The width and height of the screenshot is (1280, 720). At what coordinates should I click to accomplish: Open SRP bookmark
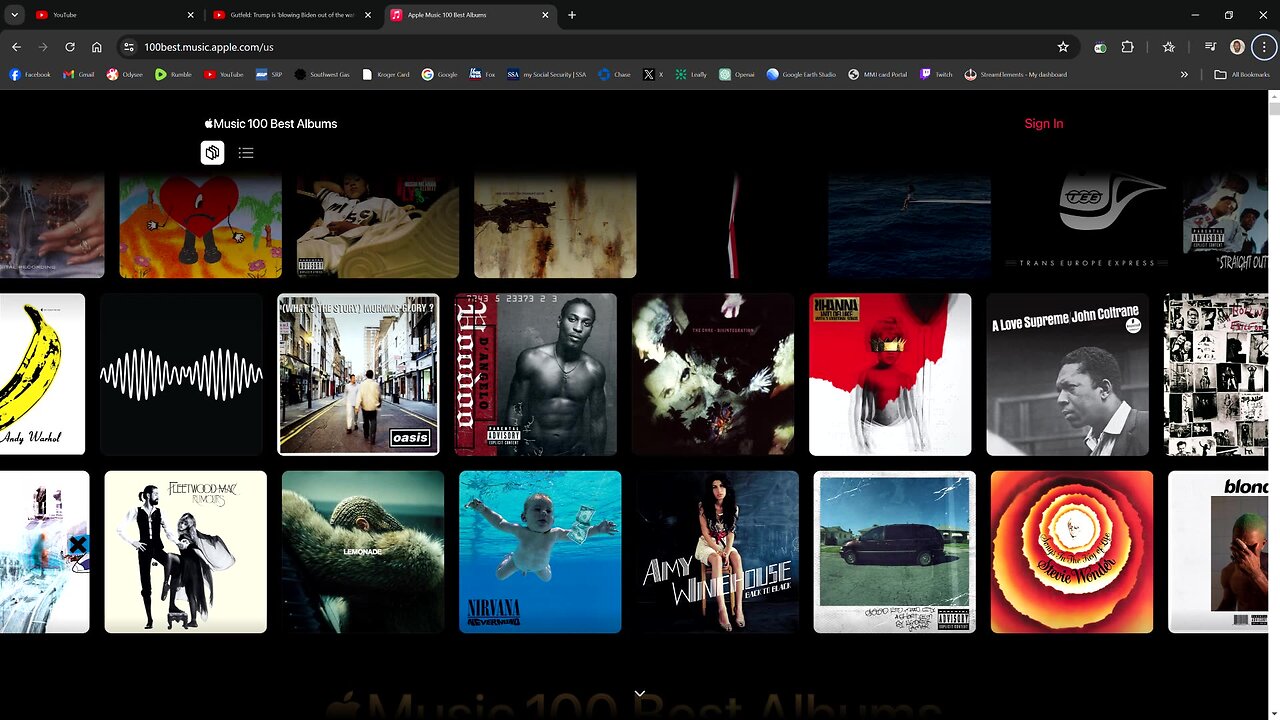pos(269,74)
